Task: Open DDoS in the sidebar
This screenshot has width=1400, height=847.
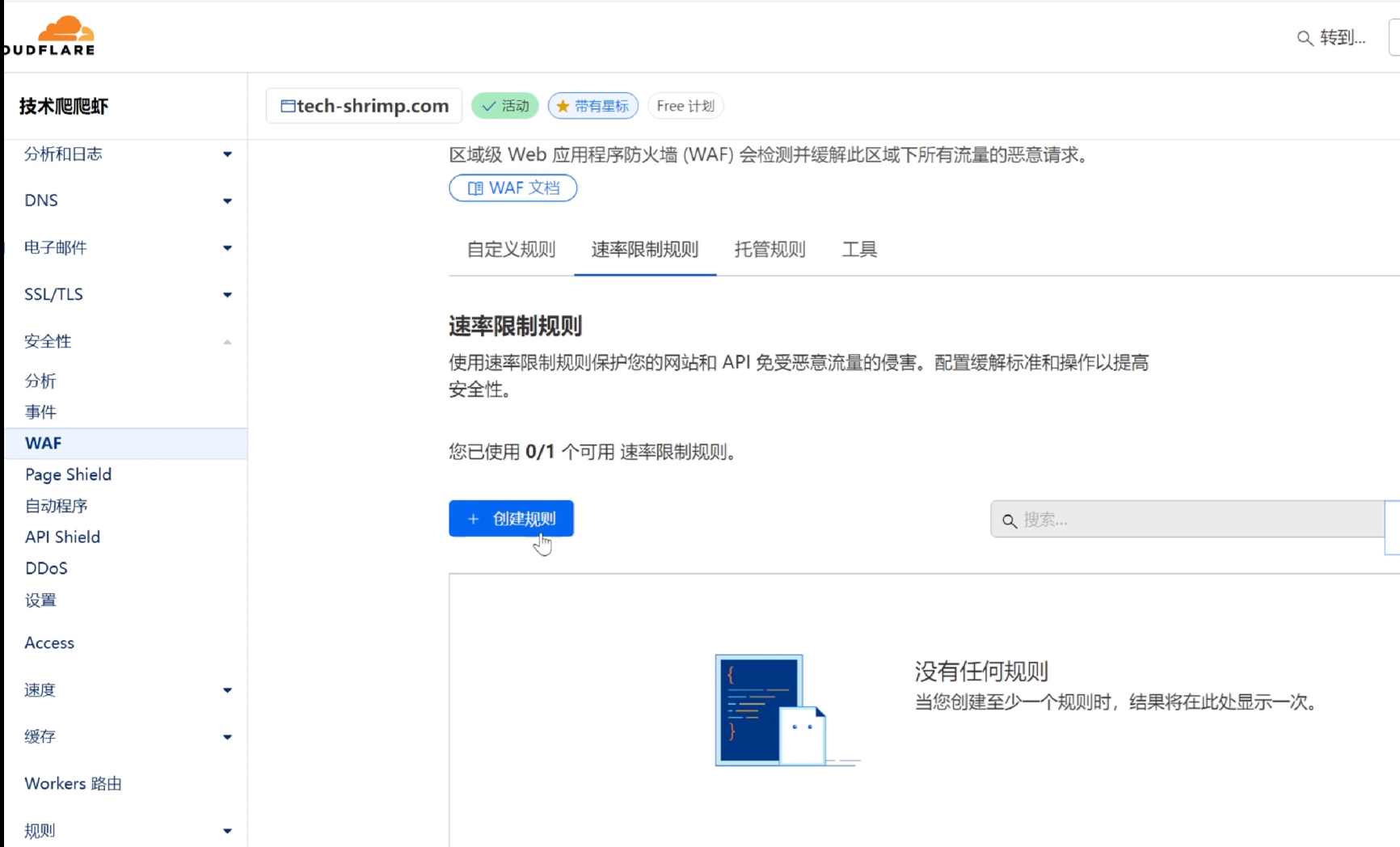Action: [x=46, y=568]
